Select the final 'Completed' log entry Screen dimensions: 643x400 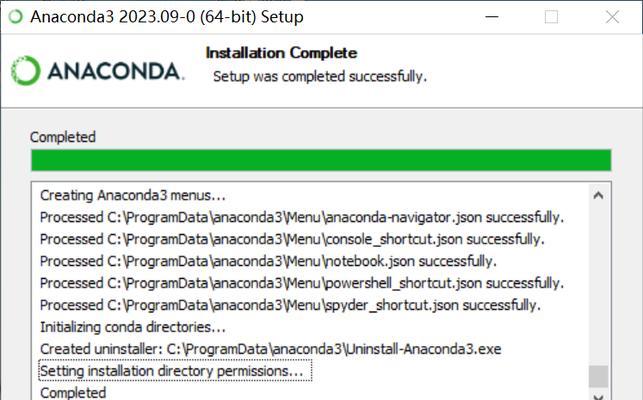click(x=73, y=393)
